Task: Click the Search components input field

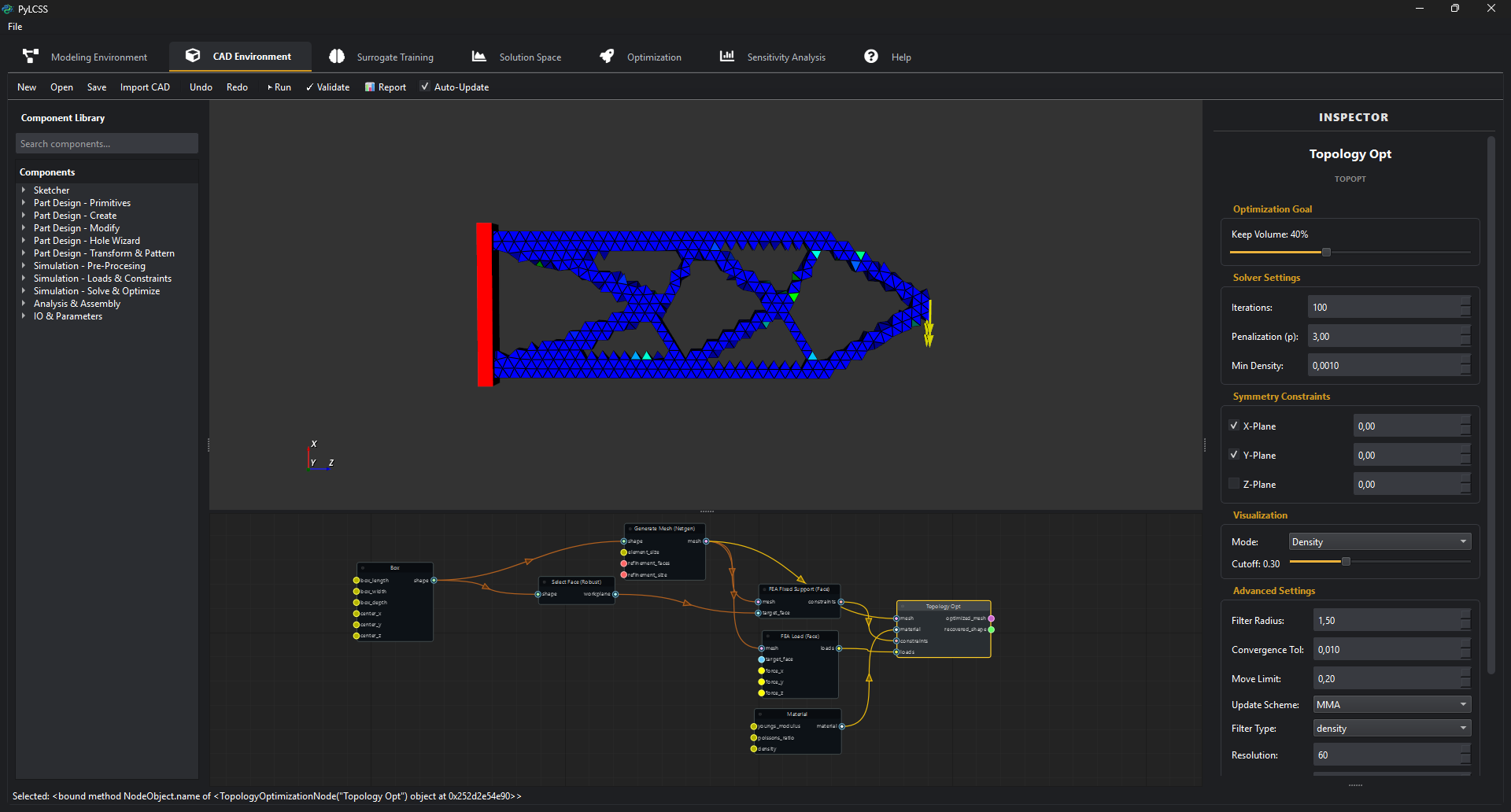Action: 107,144
